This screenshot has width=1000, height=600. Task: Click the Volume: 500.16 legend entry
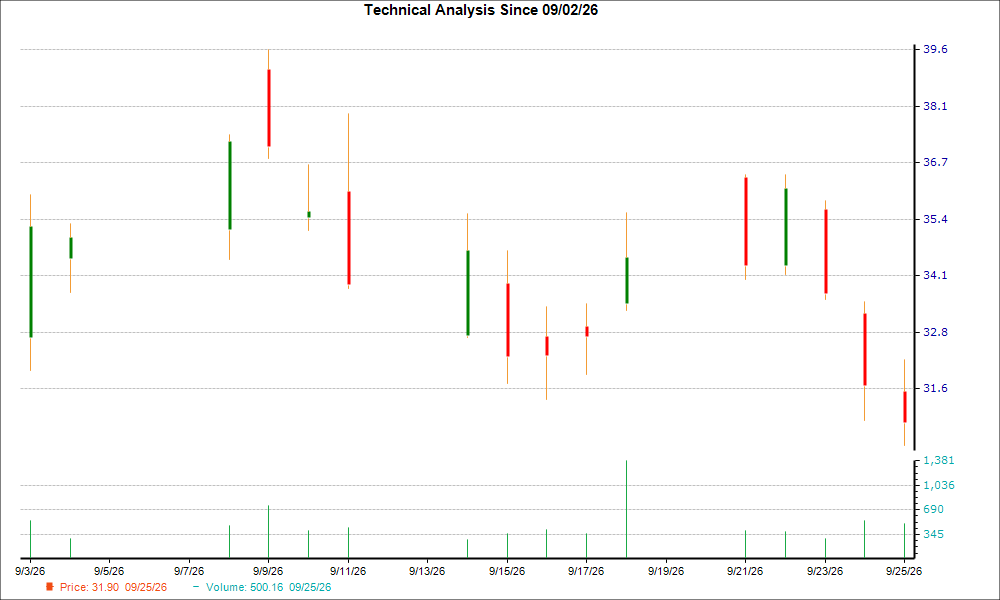(268, 587)
